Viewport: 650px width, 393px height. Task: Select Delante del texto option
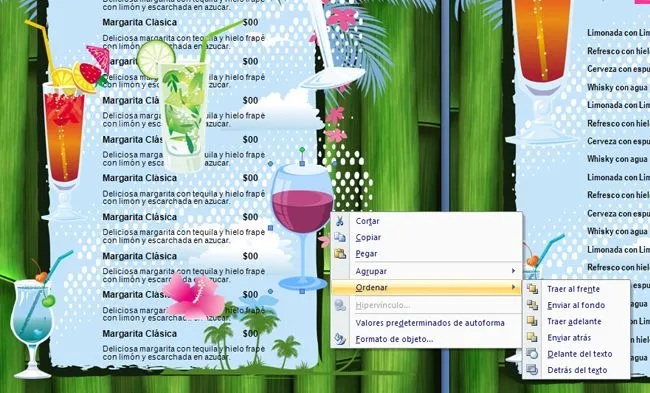(576, 354)
